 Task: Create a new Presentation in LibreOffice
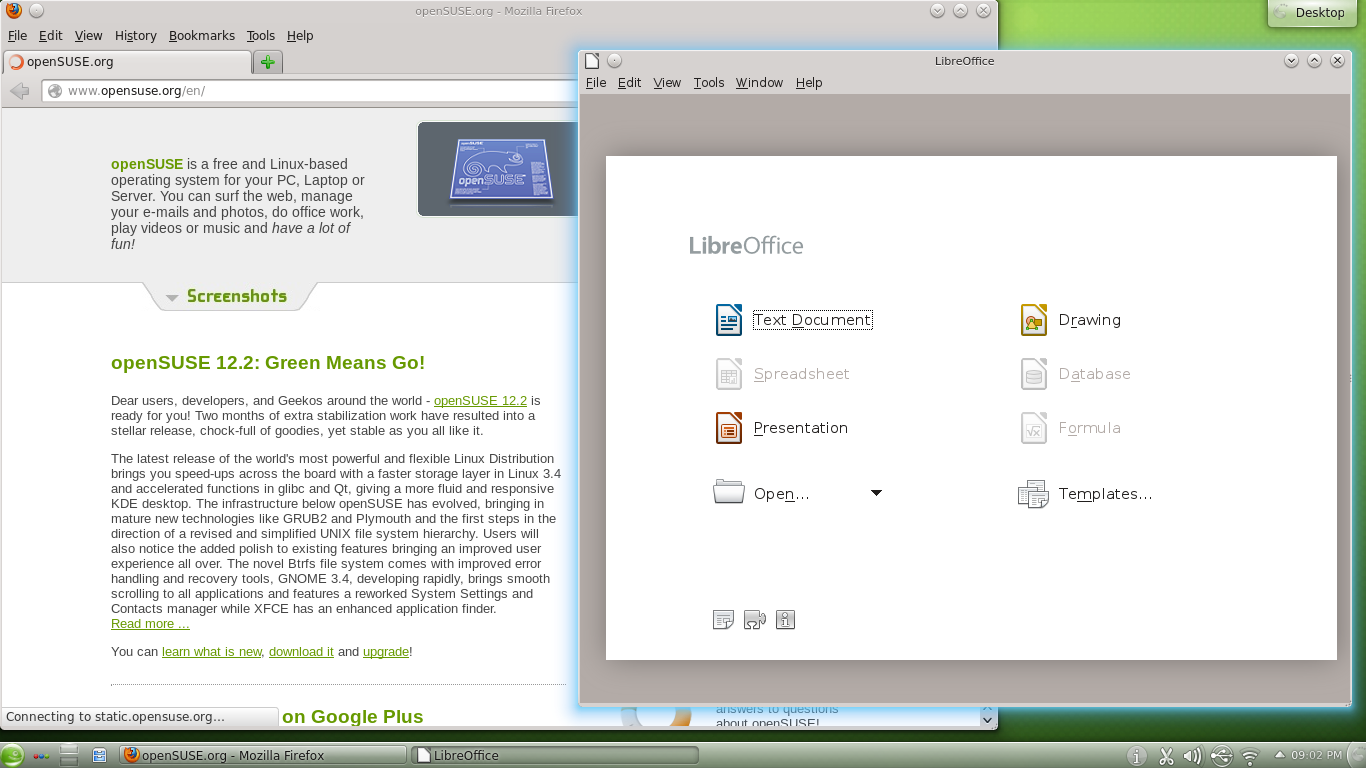tap(782, 428)
